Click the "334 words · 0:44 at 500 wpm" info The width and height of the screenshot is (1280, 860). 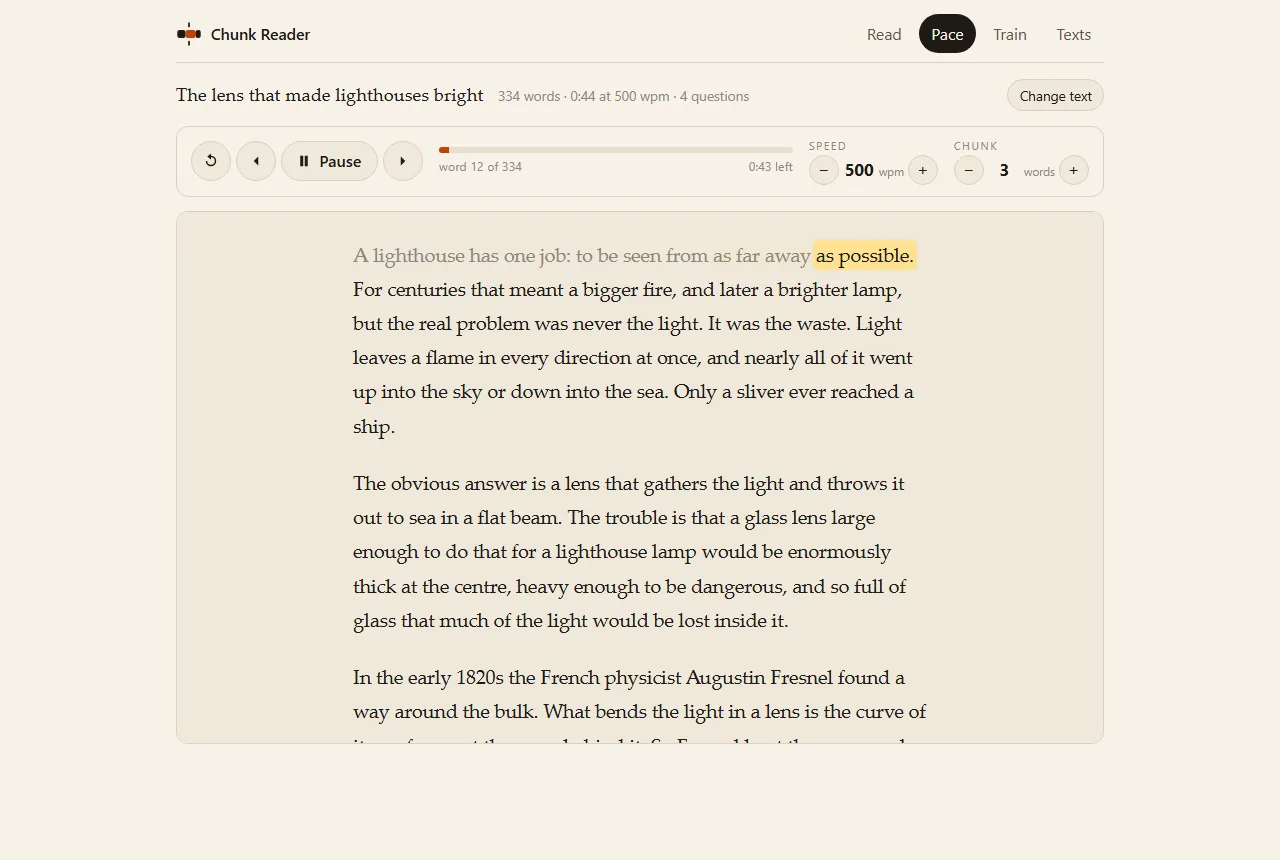(x=584, y=97)
